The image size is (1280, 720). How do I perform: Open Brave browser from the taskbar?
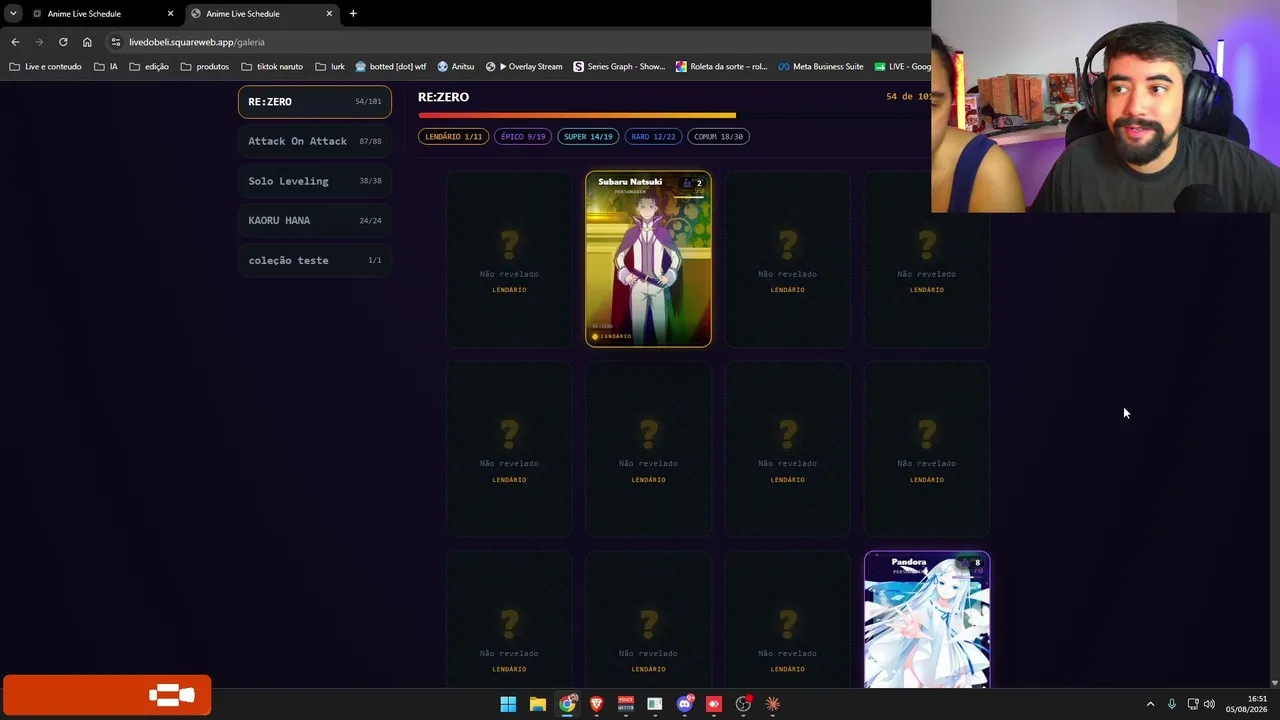[596, 704]
